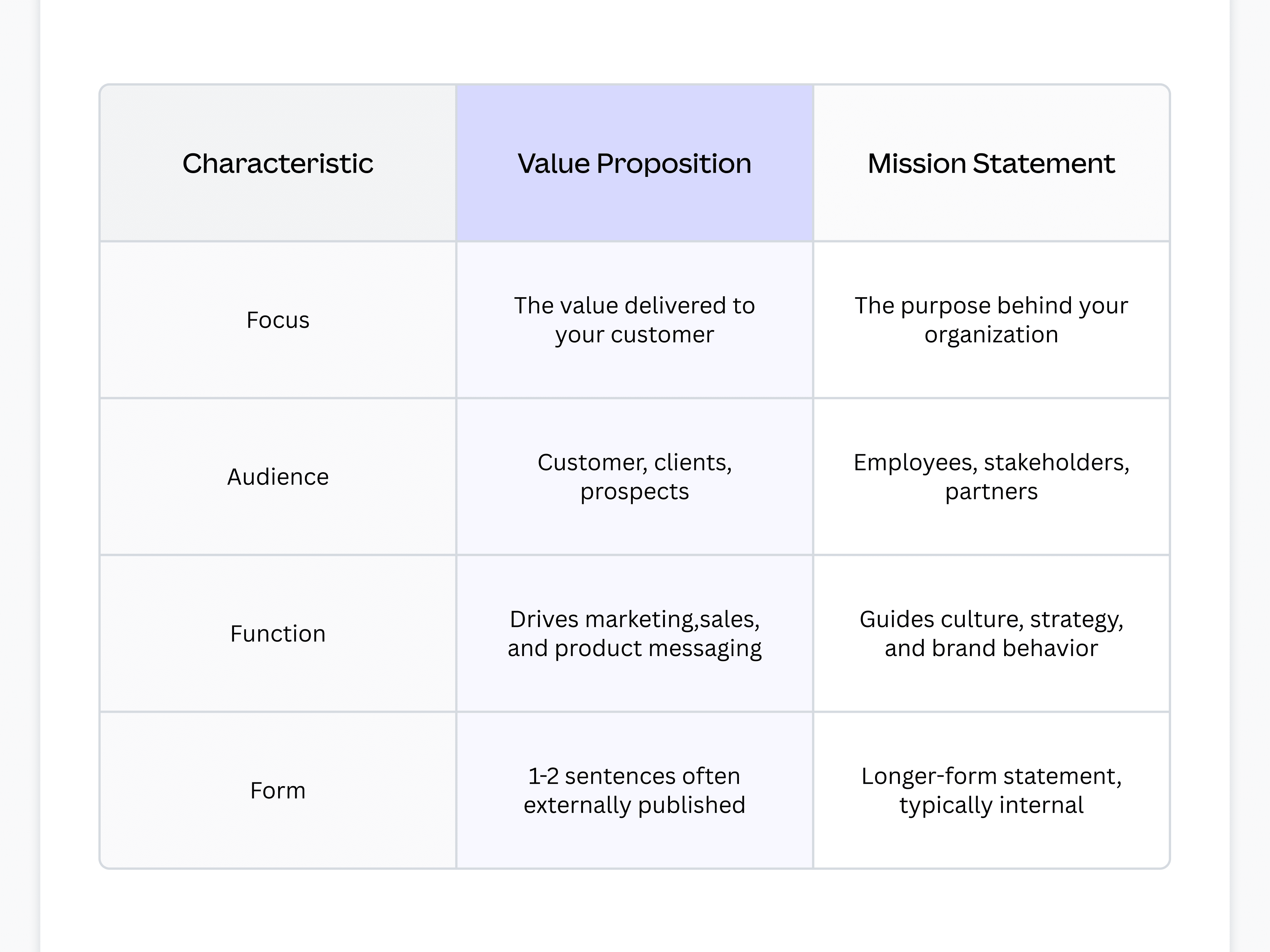This screenshot has width=1270, height=952.
Task: Click the empty white space below the table
Action: pyautogui.click(x=634, y=912)
